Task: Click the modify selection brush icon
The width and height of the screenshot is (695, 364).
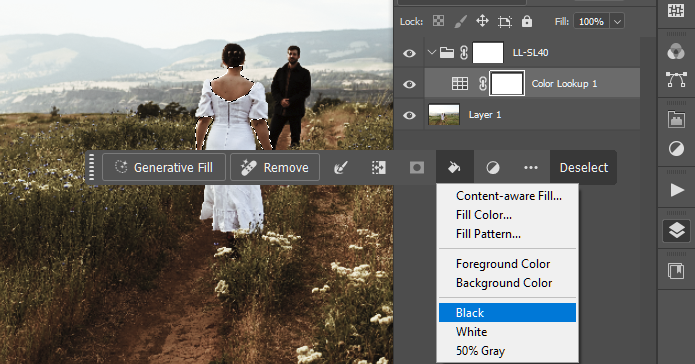Action: (x=340, y=168)
